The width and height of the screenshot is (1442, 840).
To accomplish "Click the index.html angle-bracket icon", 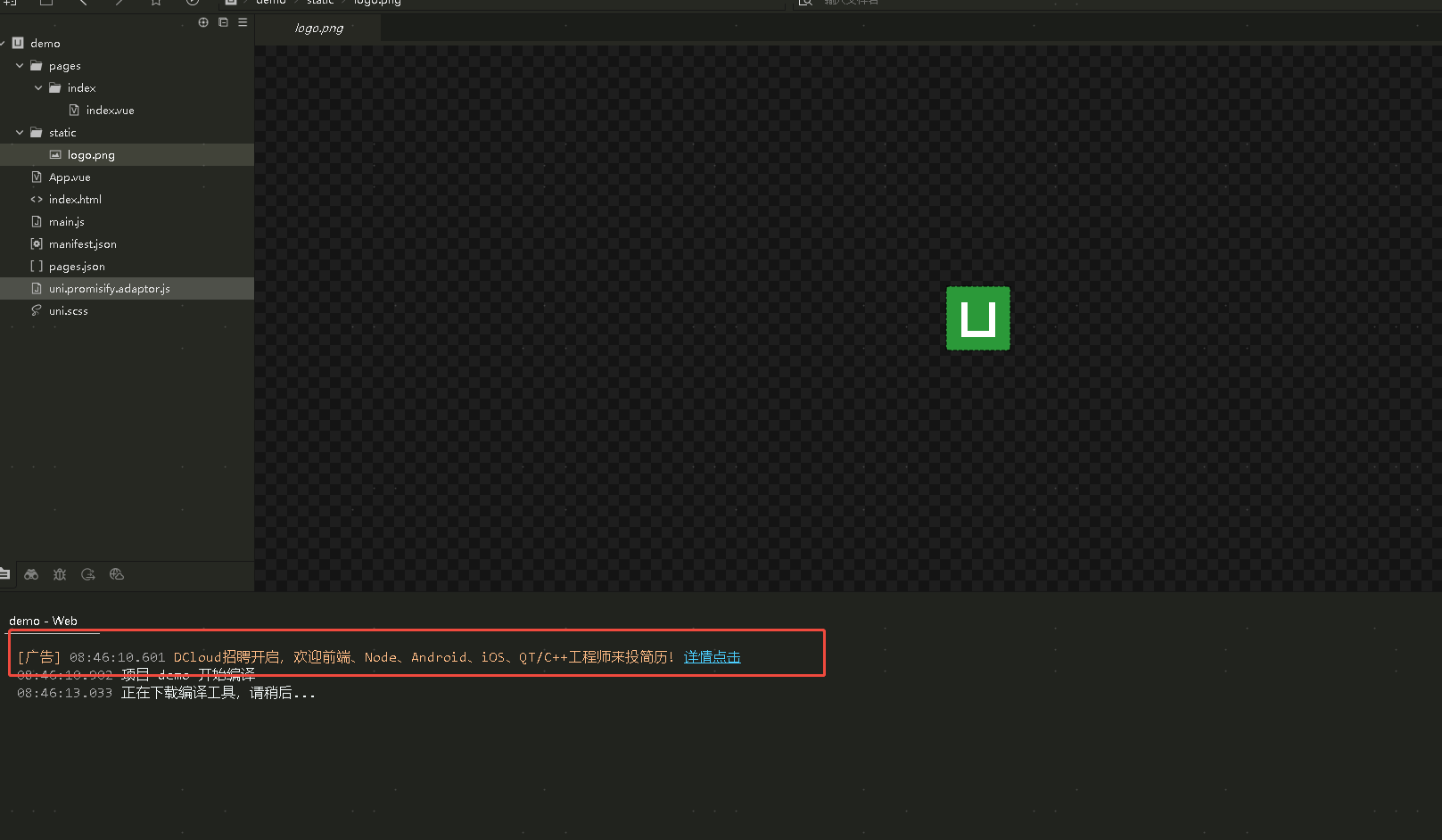I will click(37, 199).
